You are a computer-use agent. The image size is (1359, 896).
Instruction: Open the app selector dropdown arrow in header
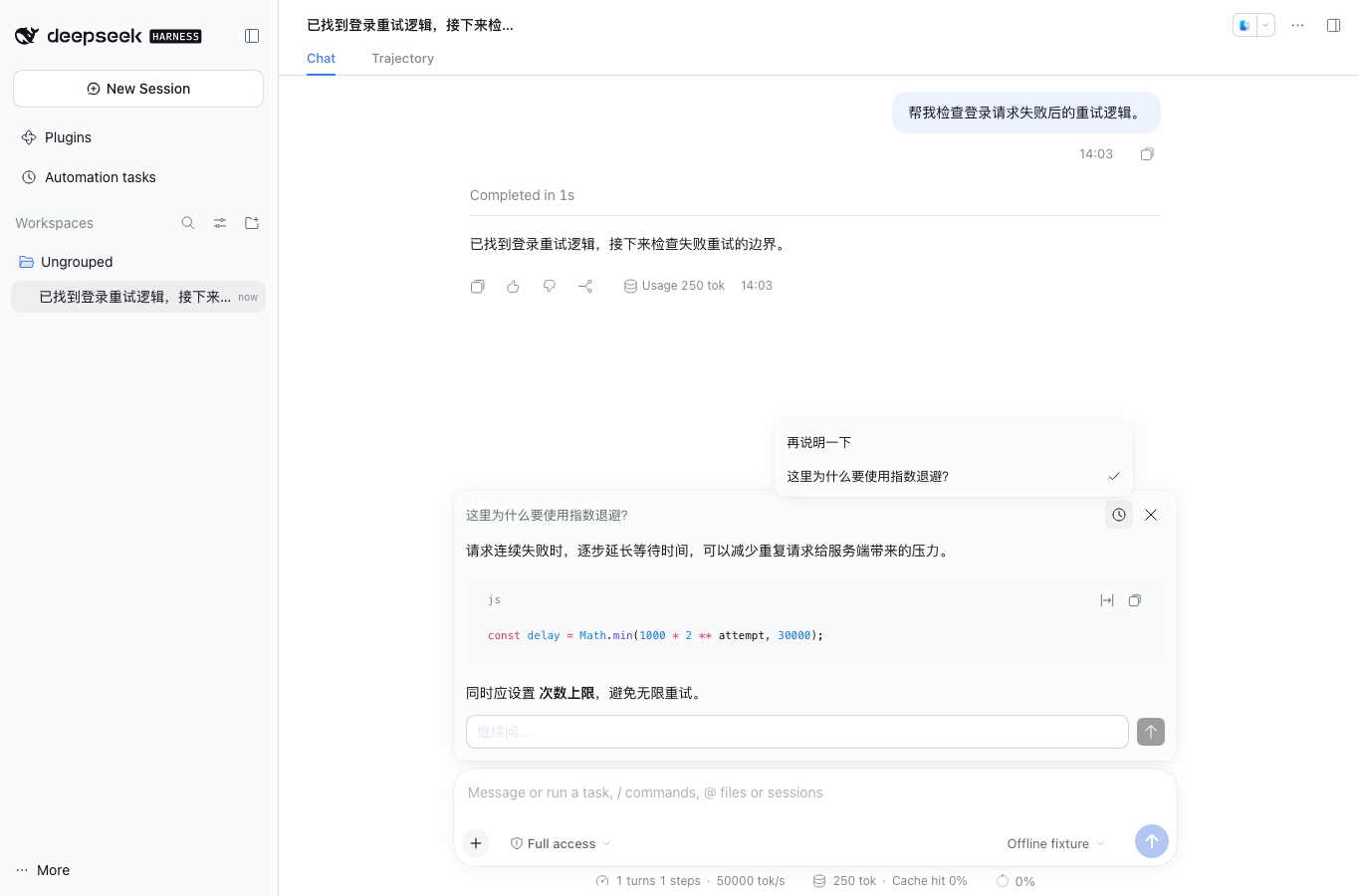(x=1265, y=26)
